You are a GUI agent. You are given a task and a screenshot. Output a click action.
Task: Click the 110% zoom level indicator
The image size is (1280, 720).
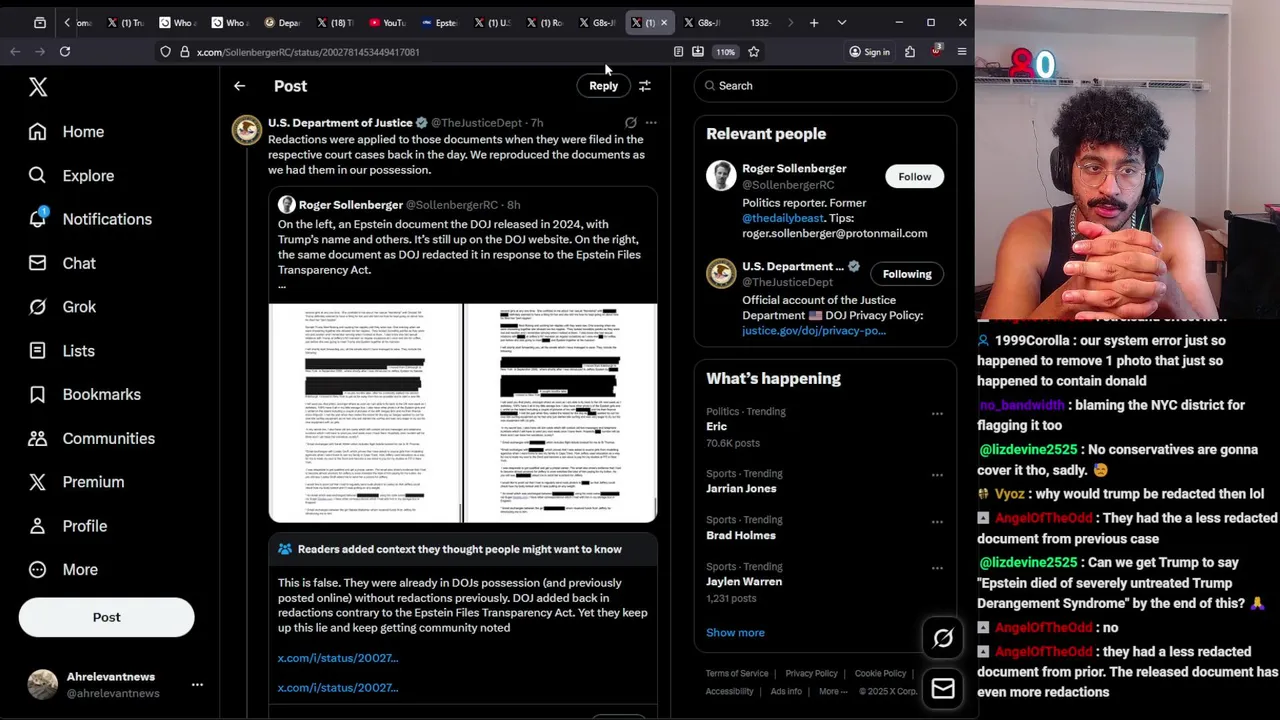pyautogui.click(x=725, y=52)
